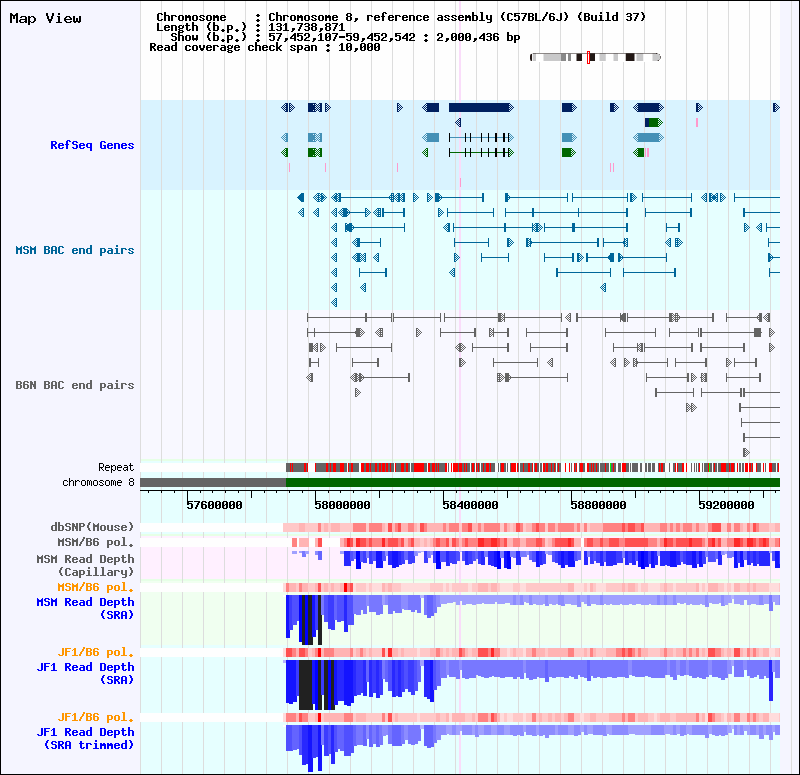The width and height of the screenshot is (800, 775).
Task: Click the JF1 Read Depth (SRA trimmed) link
Action: coord(85,738)
